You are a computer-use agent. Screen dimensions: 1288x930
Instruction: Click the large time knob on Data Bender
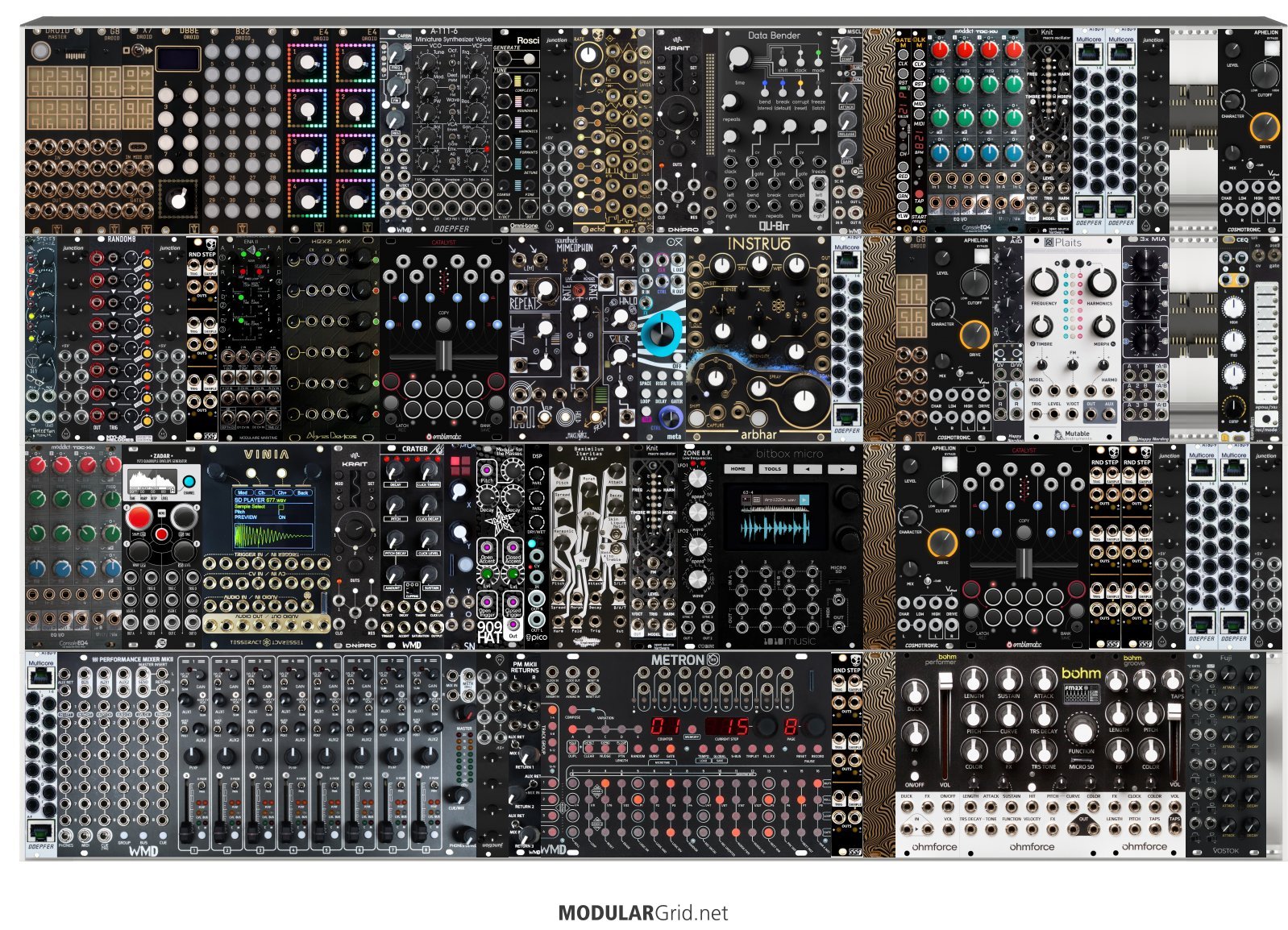pos(738,58)
